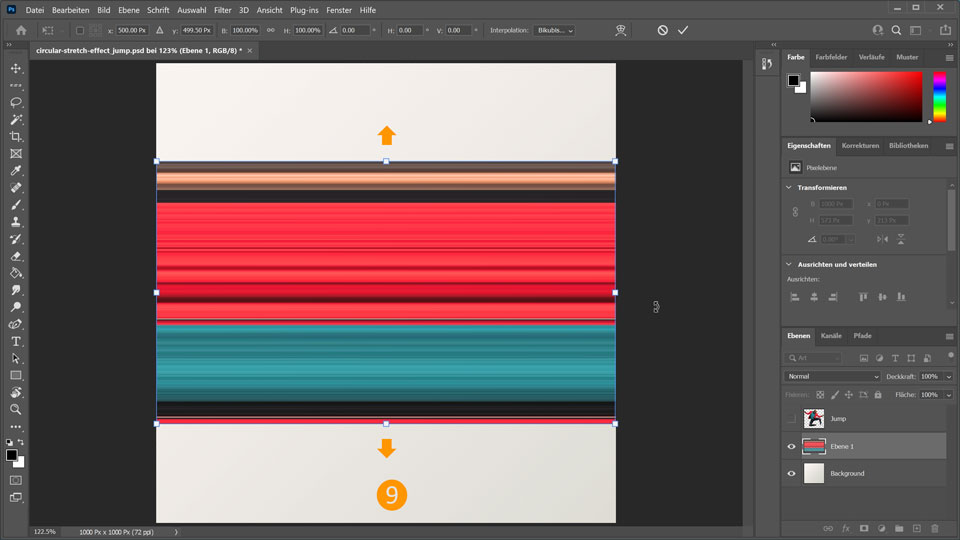Click the delete layer trash icon
Viewport: 960px width, 540px height.
click(x=935, y=527)
